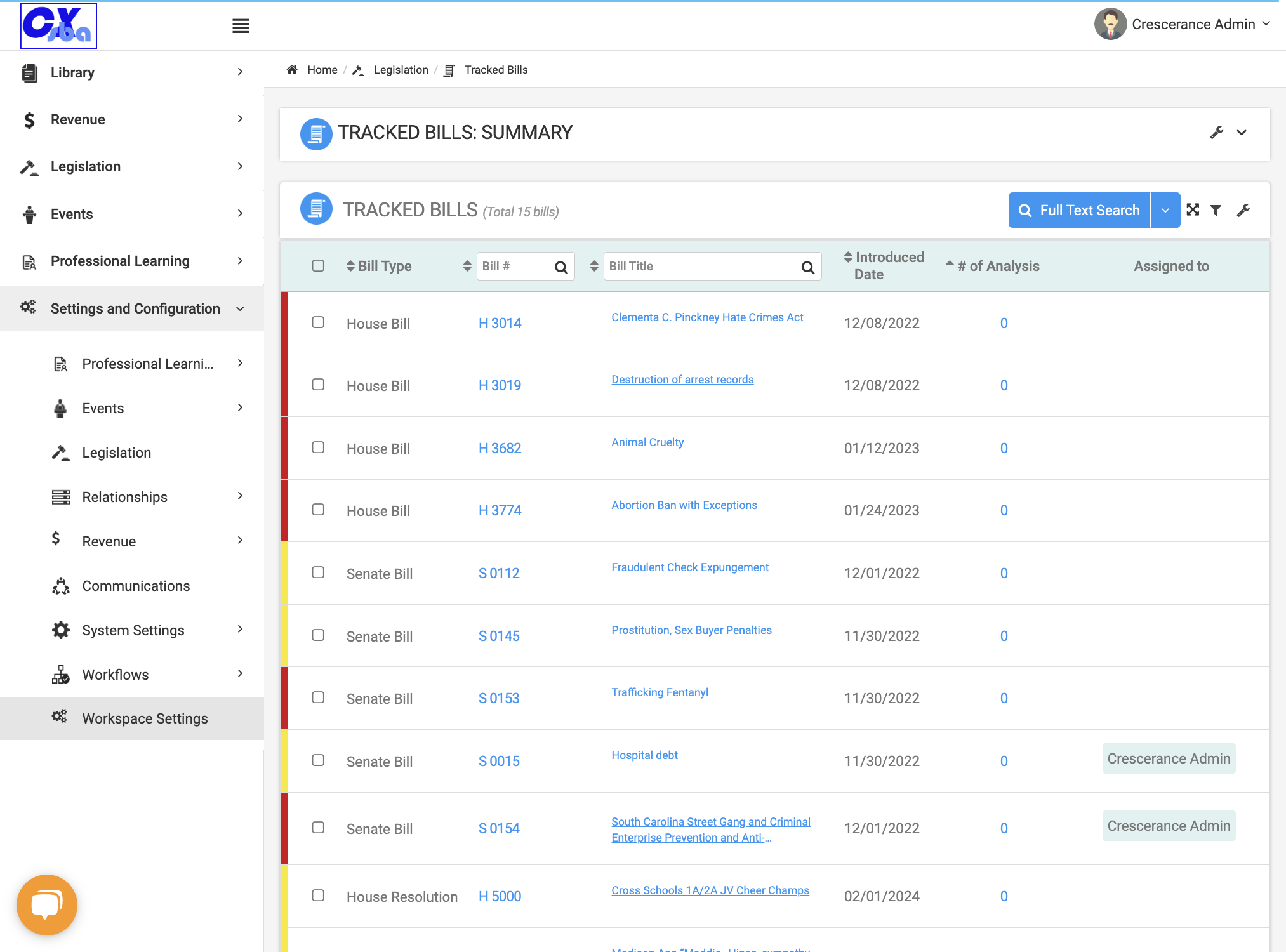The image size is (1286, 952).
Task: Click the fullscreen expand icon in Tracked Bills
Action: click(x=1193, y=210)
